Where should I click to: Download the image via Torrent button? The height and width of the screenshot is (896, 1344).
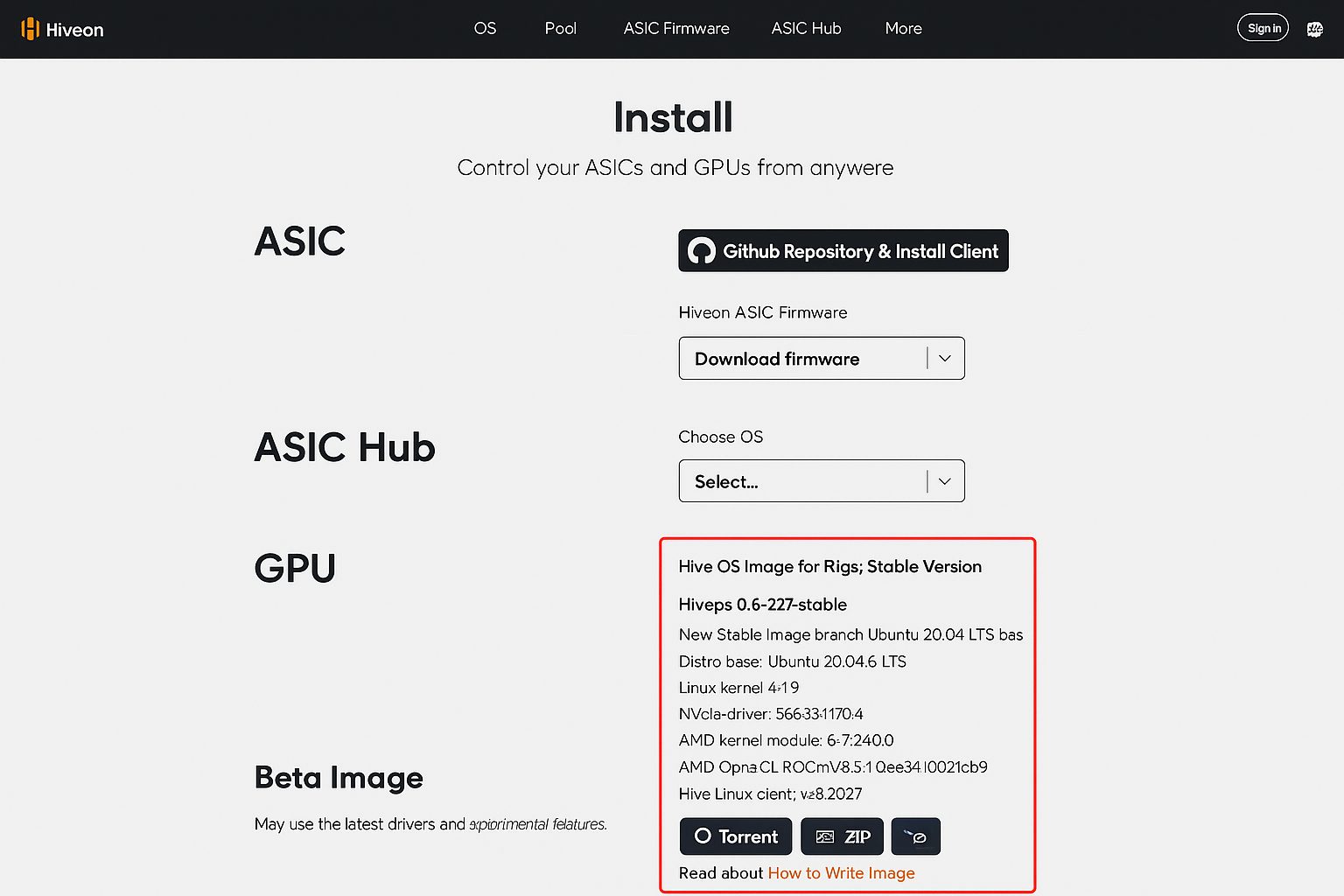click(x=736, y=836)
